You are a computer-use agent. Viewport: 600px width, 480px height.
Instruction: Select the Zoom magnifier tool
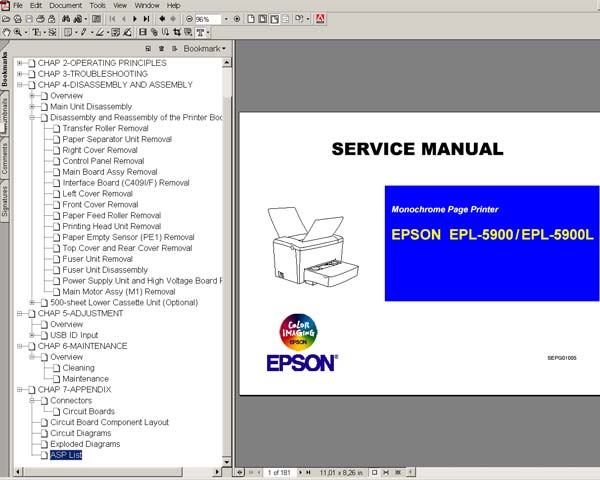[x=18, y=33]
